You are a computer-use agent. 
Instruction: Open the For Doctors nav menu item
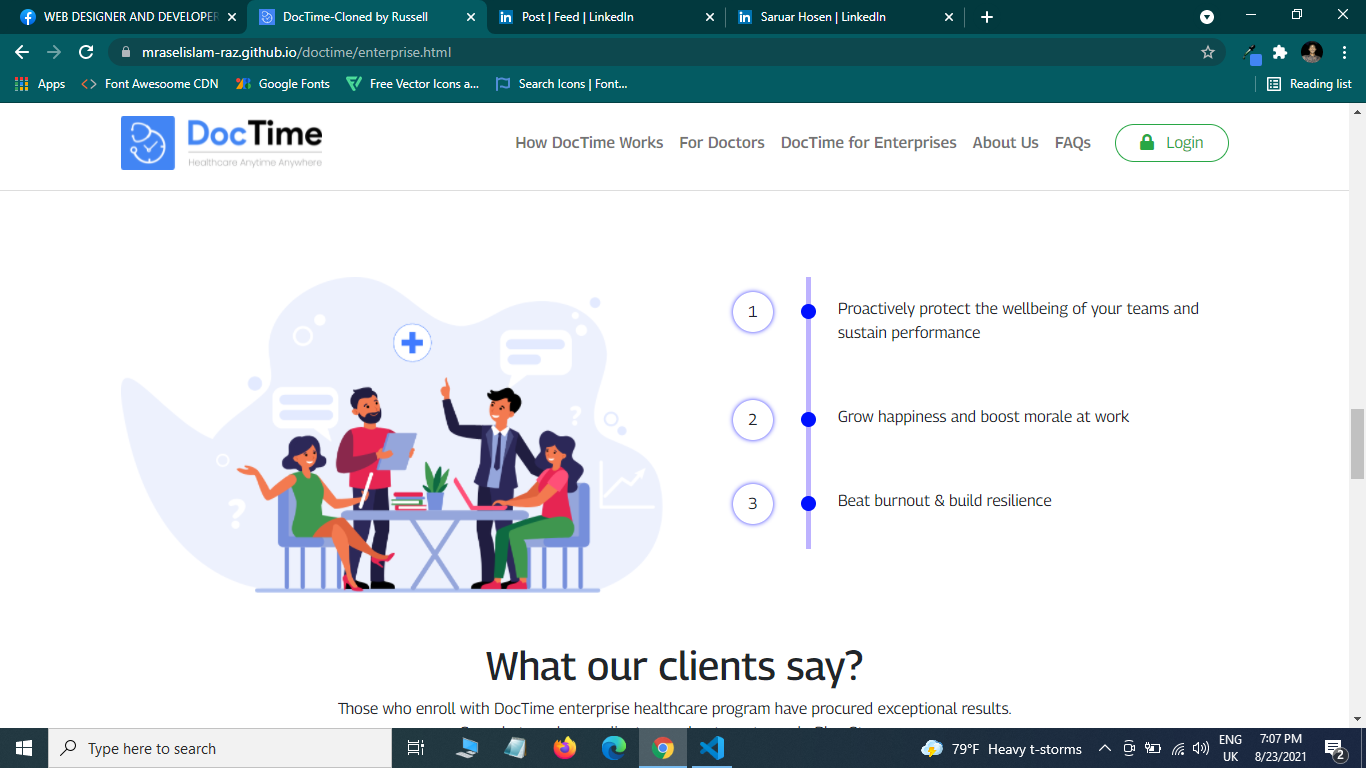722,143
